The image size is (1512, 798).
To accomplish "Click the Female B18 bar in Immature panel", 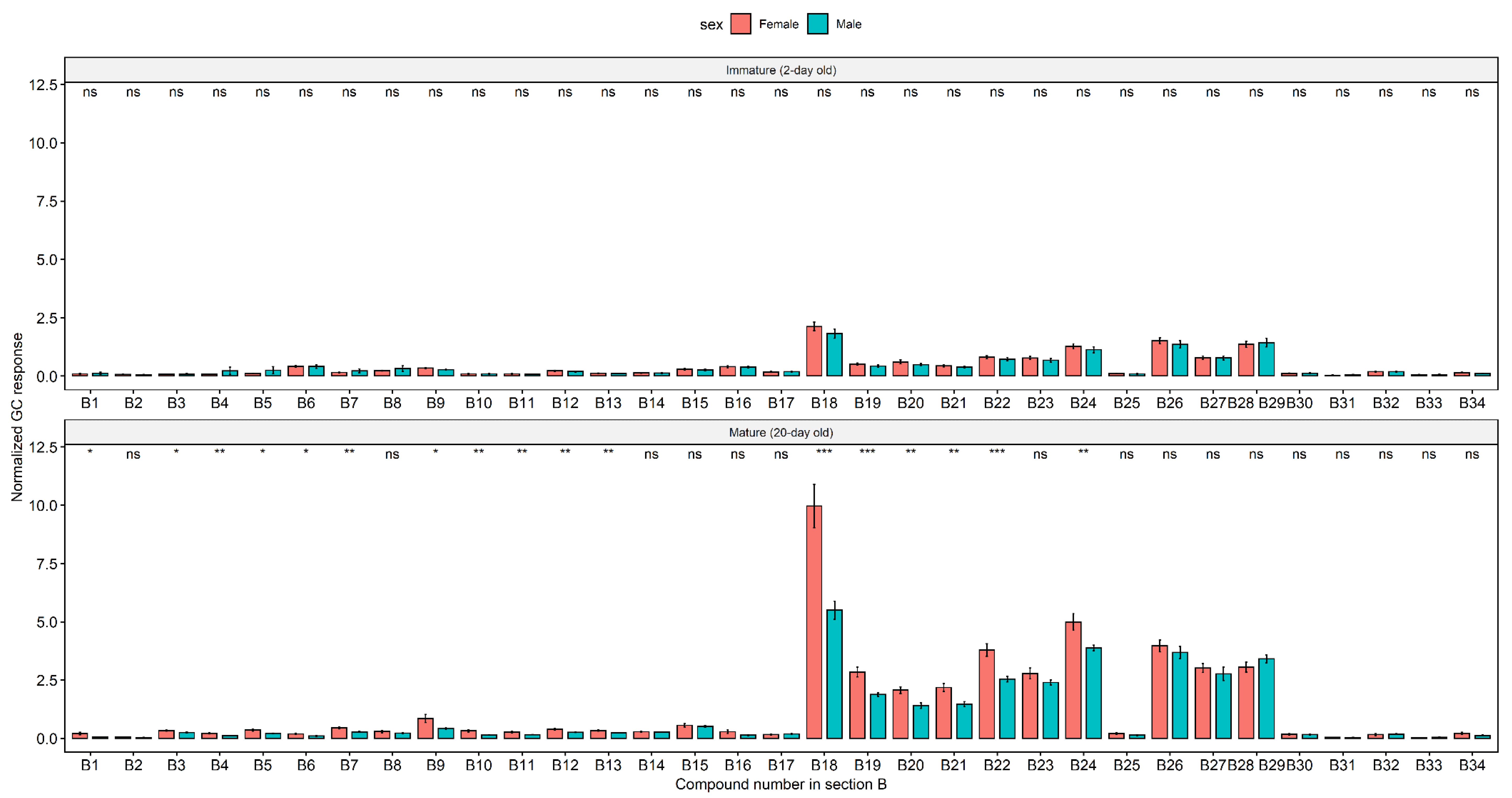I will coord(814,351).
